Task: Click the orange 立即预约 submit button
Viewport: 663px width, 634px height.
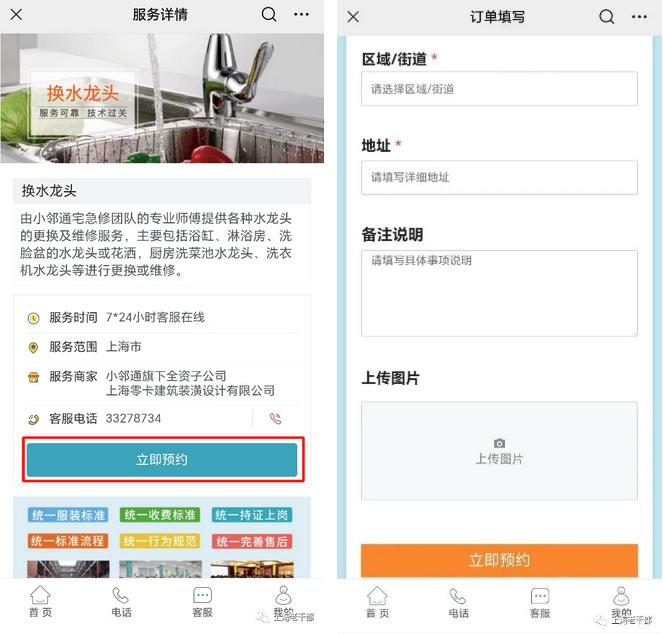Action: coord(499,560)
